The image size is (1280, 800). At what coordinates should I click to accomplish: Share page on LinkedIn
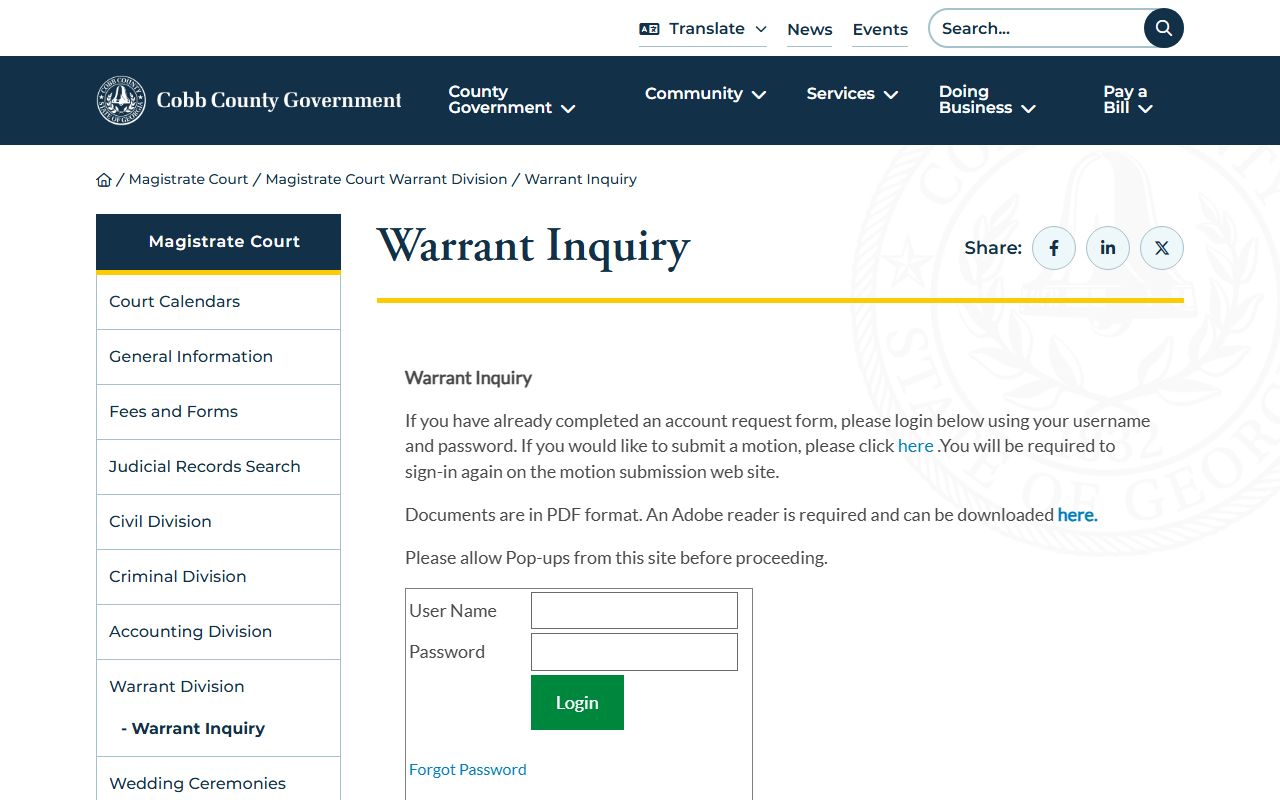[x=1108, y=248]
